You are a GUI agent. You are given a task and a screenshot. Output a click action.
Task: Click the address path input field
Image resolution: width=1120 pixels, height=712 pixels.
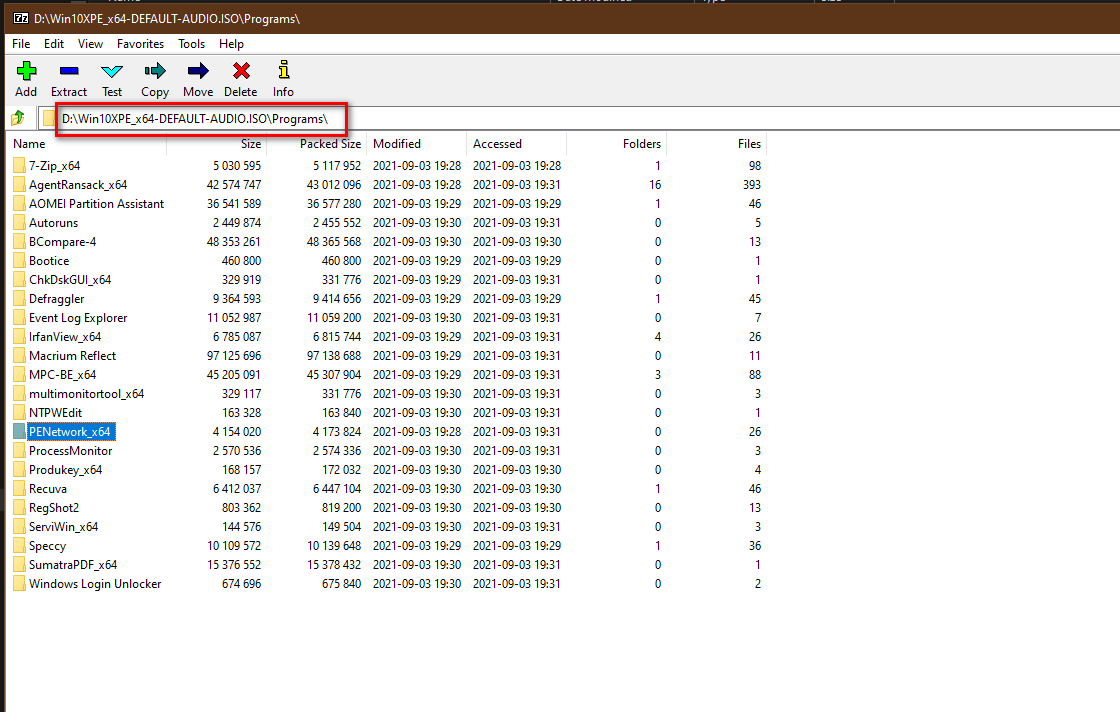pos(579,119)
